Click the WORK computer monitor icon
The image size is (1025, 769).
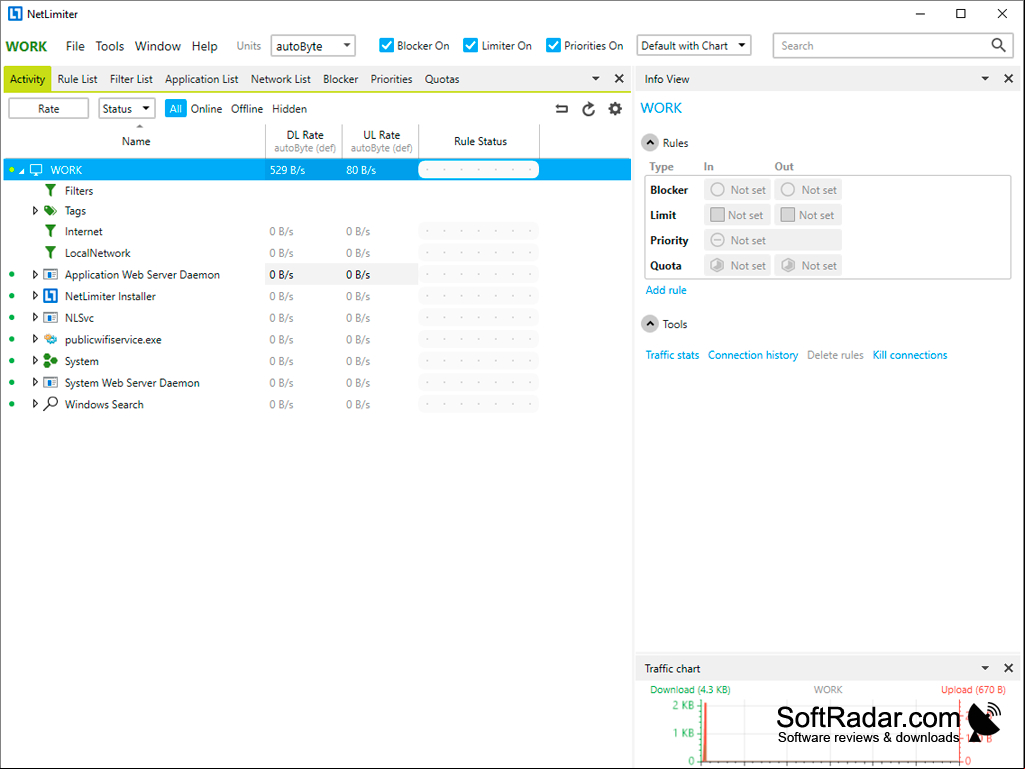(x=37, y=170)
